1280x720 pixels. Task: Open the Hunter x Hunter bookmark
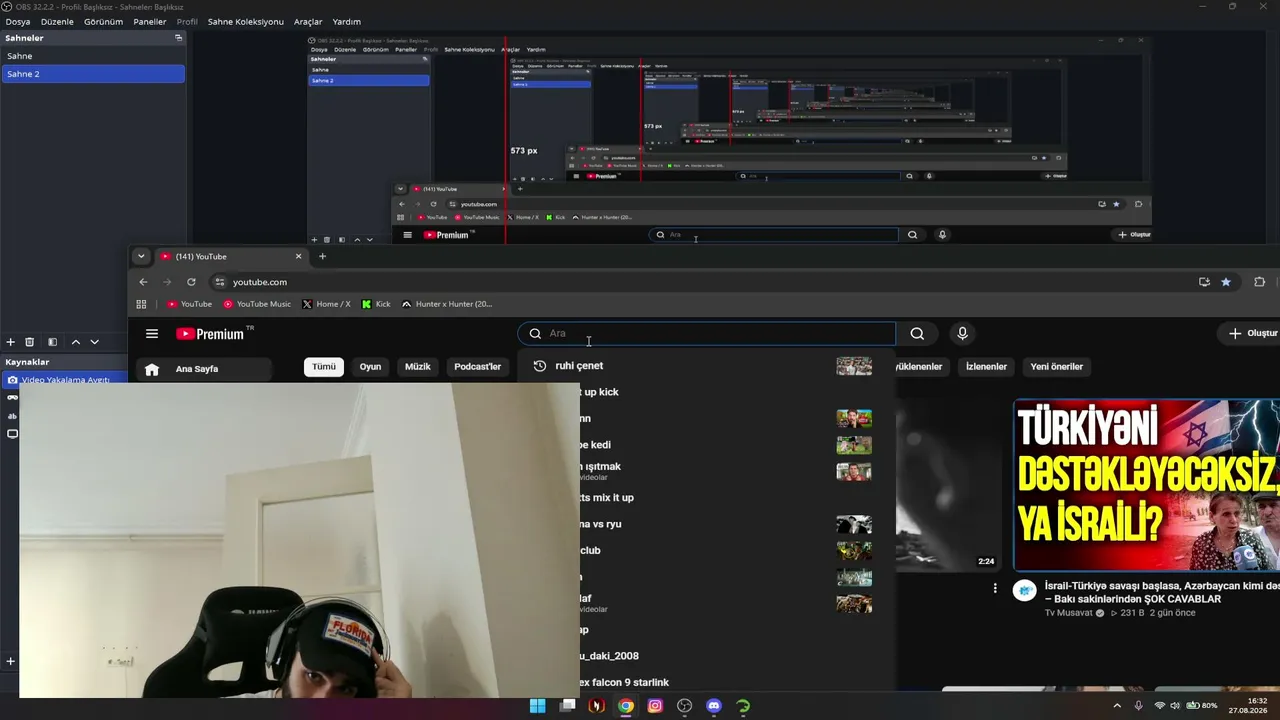pos(447,304)
